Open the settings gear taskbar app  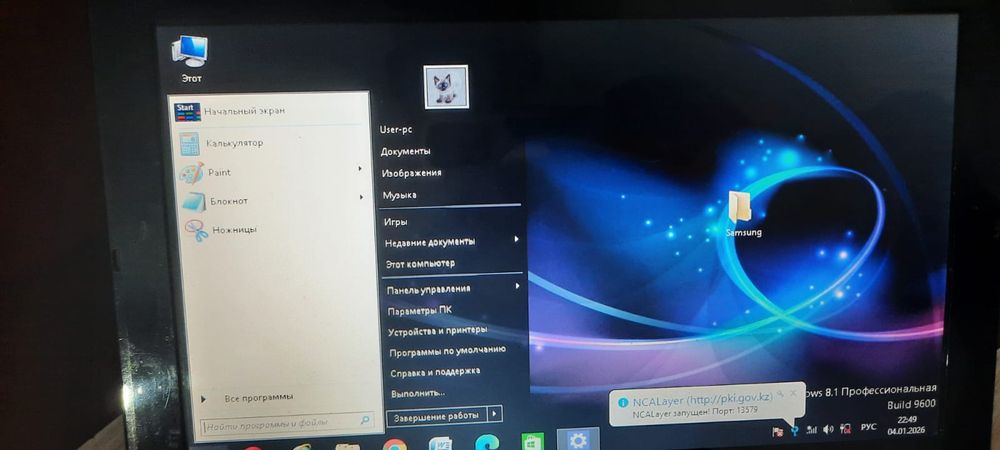[x=578, y=440]
